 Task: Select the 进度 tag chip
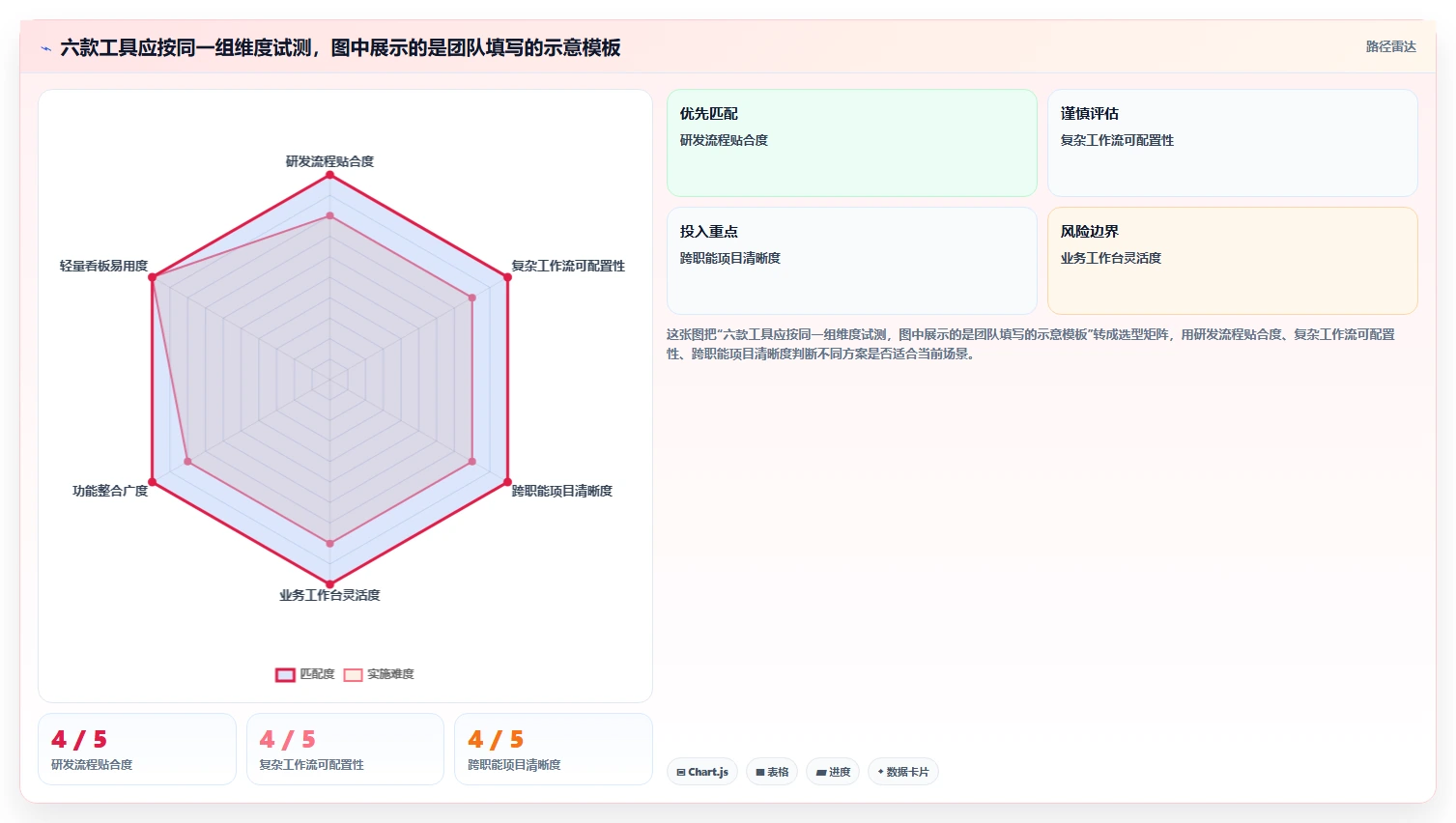(x=833, y=772)
